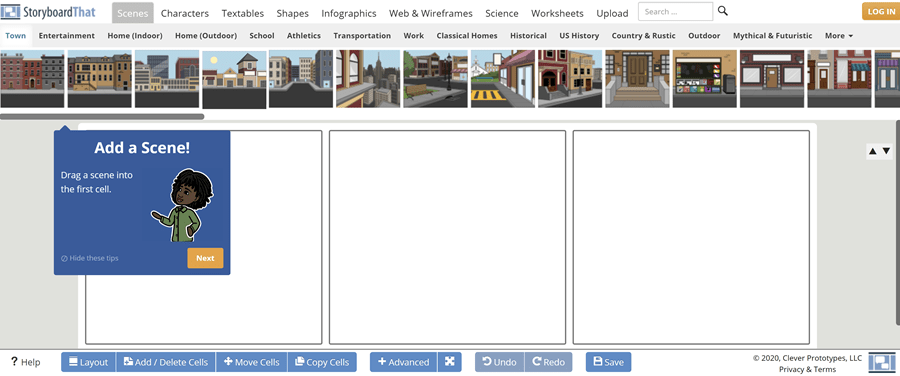900x376 pixels.
Task: Click the search magnifier icon
Action: pyautogui.click(x=723, y=11)
